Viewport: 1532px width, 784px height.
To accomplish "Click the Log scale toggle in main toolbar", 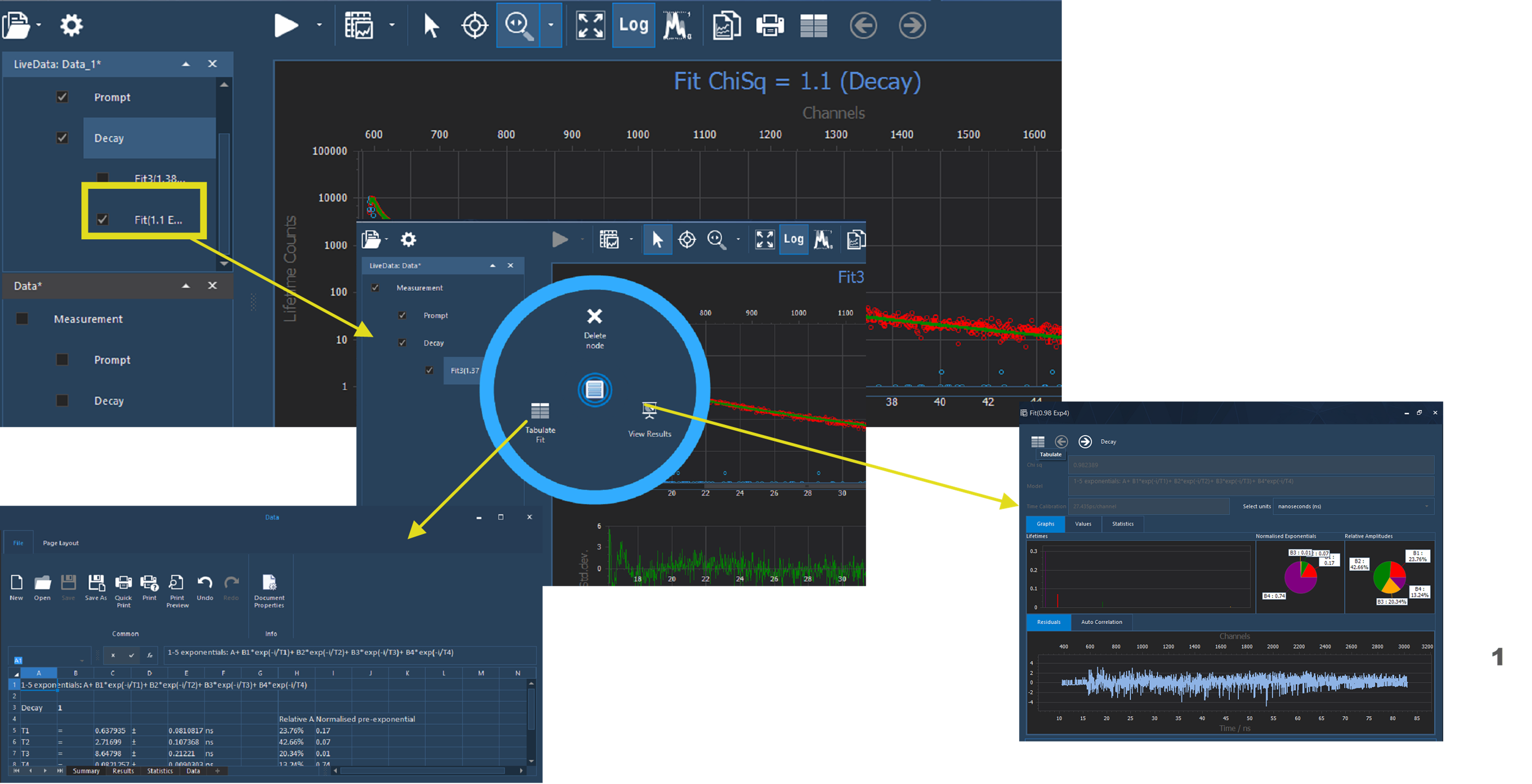I will (x=633, y=25).
